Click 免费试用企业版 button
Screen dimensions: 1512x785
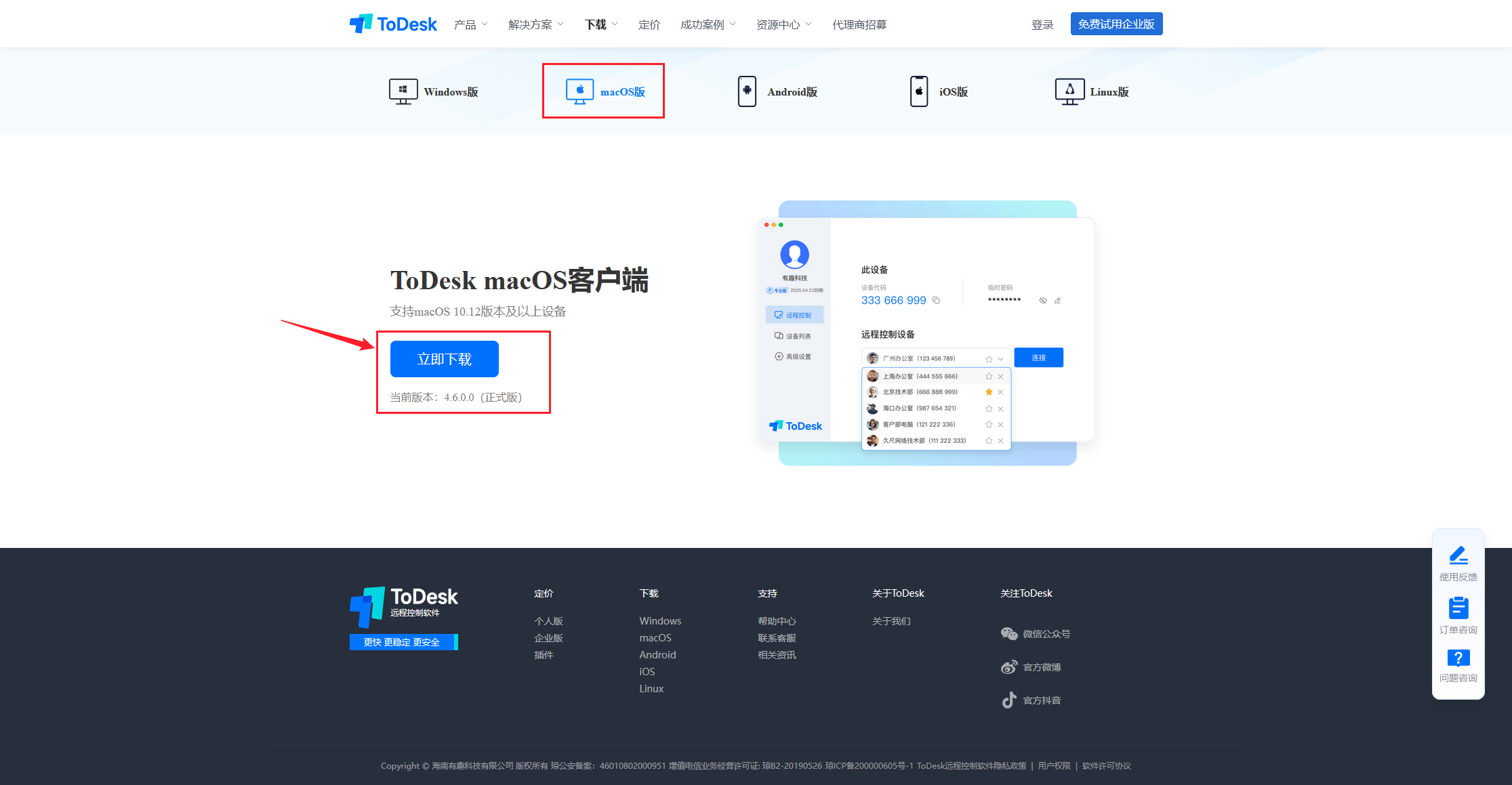pos(1116,24)
